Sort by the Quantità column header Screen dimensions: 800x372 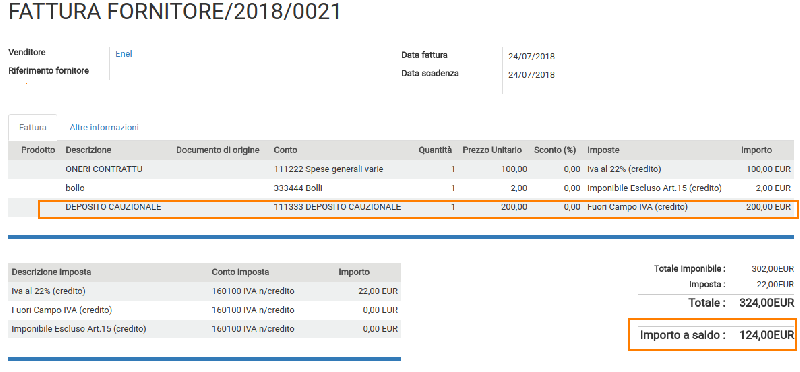click(435, 150)
